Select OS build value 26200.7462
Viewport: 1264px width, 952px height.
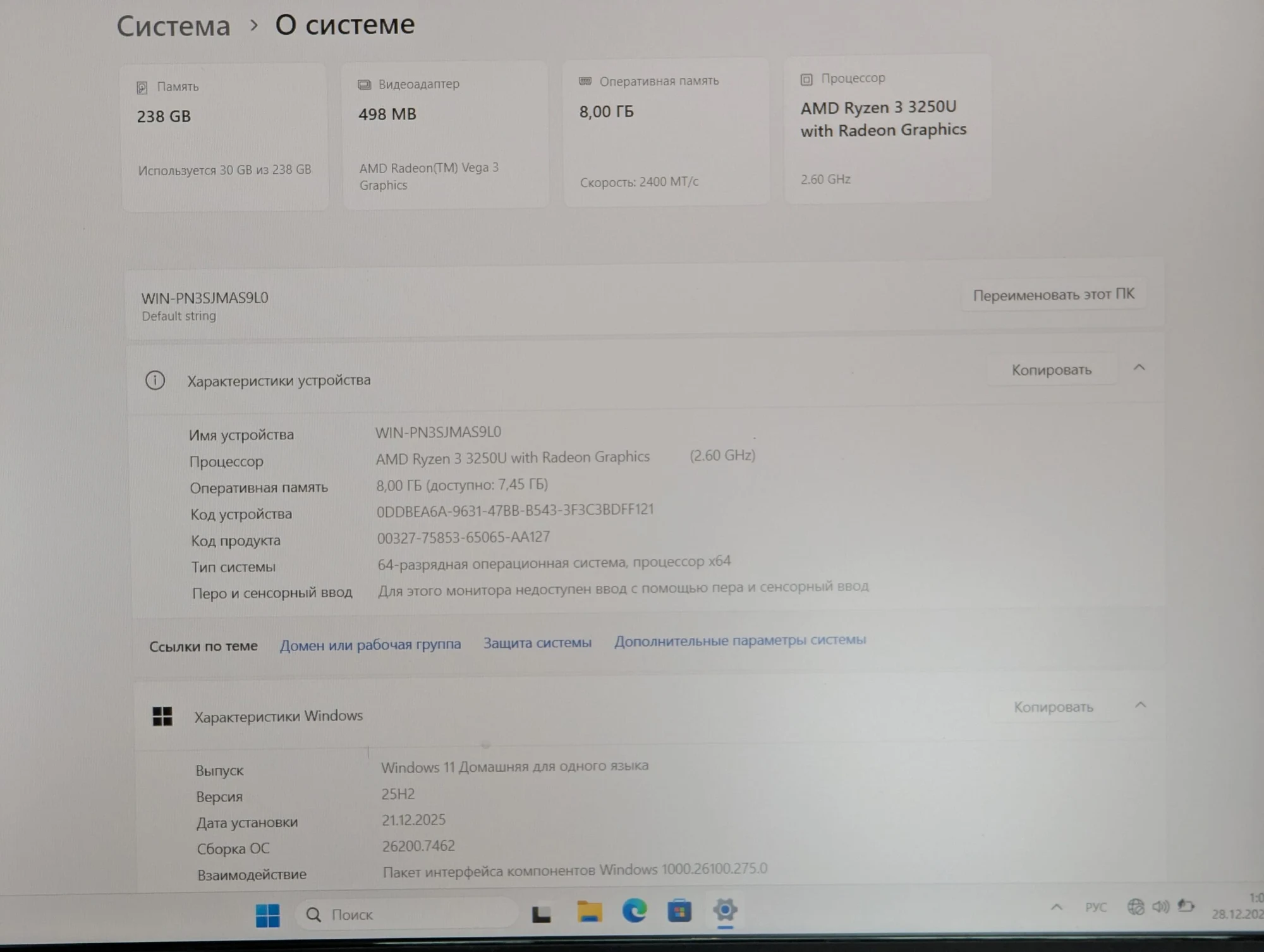[x=418, y=846]
